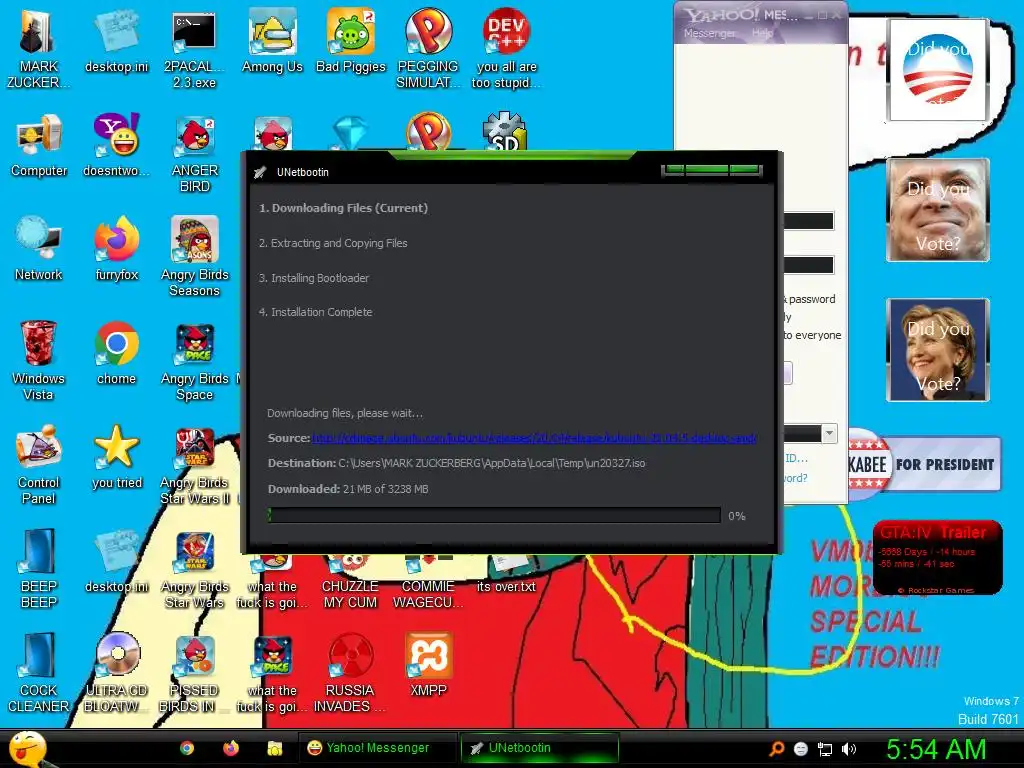Image resolution: width=1024 pixels, height=768 pixels.
Task: Switch to Yahoo! Messenger taskbar button
Action: pyautogui.click(x=377, y=748)
